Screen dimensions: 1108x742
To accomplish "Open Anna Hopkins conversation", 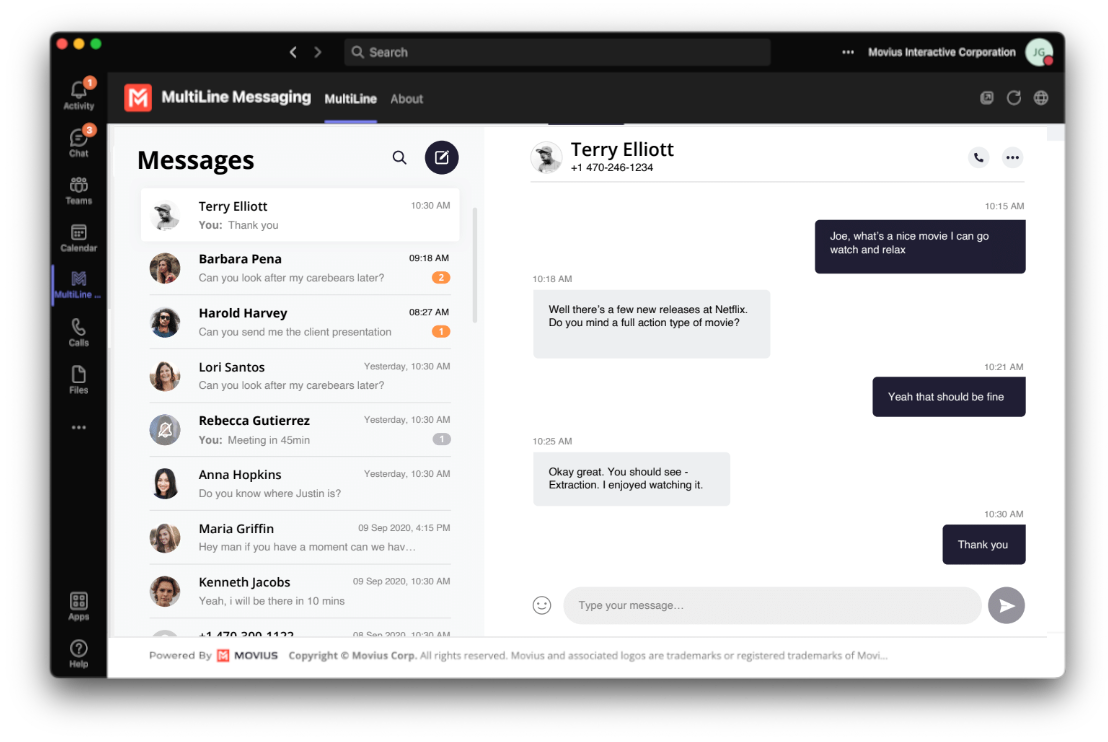I will pyautogui.click(x=300, y=483).
